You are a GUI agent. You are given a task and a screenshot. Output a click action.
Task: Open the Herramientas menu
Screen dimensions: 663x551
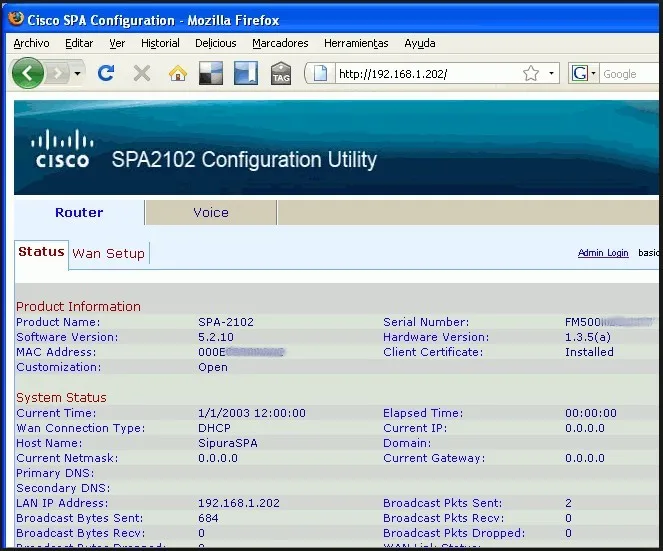356,43
